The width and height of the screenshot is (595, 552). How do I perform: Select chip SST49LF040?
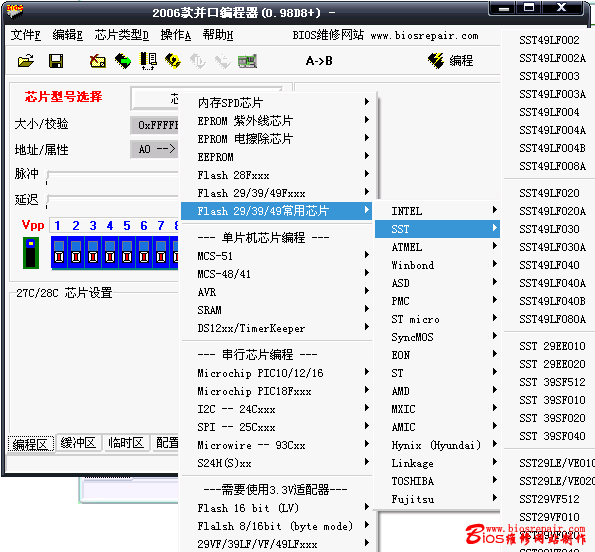(549, 265)
